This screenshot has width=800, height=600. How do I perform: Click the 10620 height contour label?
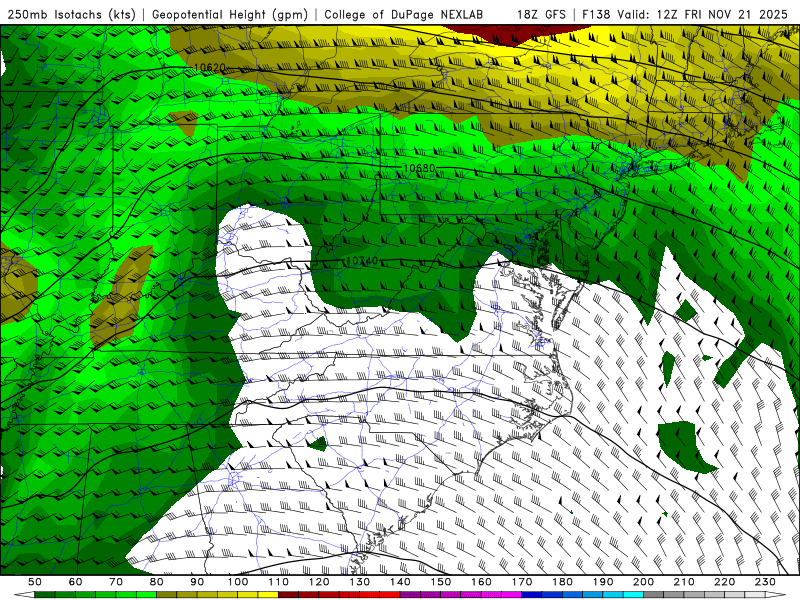click(210, 67)
